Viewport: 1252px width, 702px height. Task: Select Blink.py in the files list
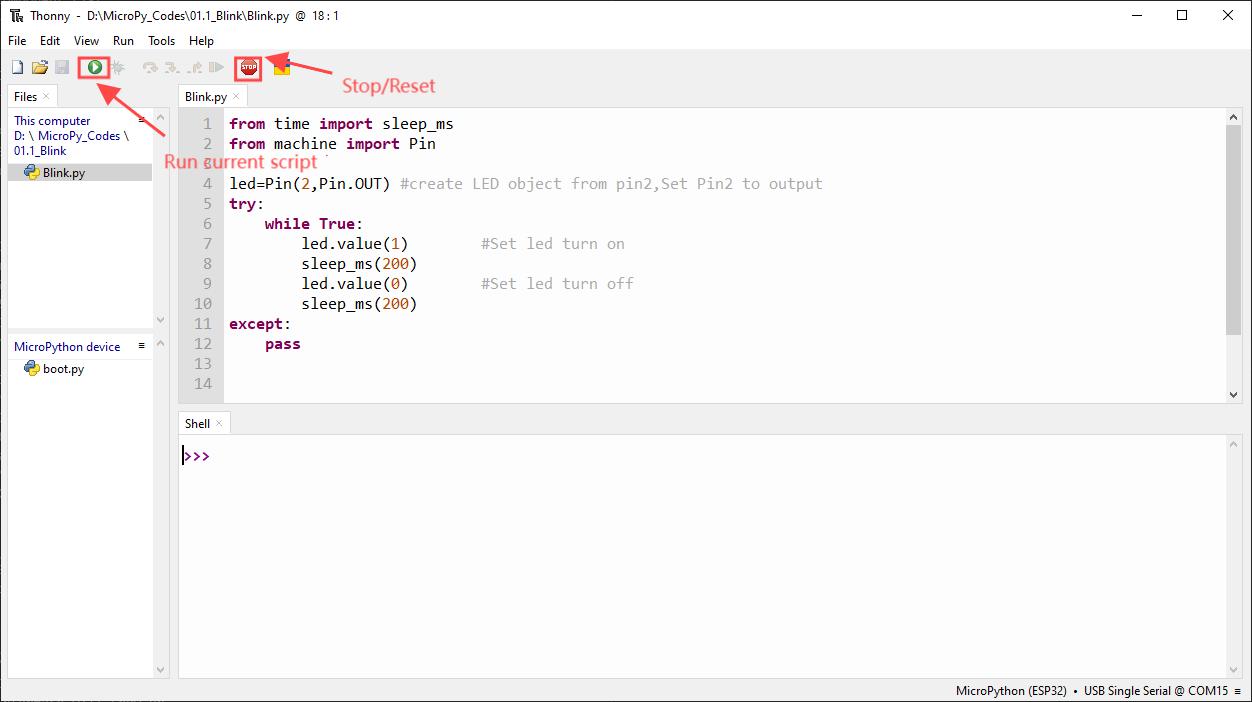click(63, 172)
